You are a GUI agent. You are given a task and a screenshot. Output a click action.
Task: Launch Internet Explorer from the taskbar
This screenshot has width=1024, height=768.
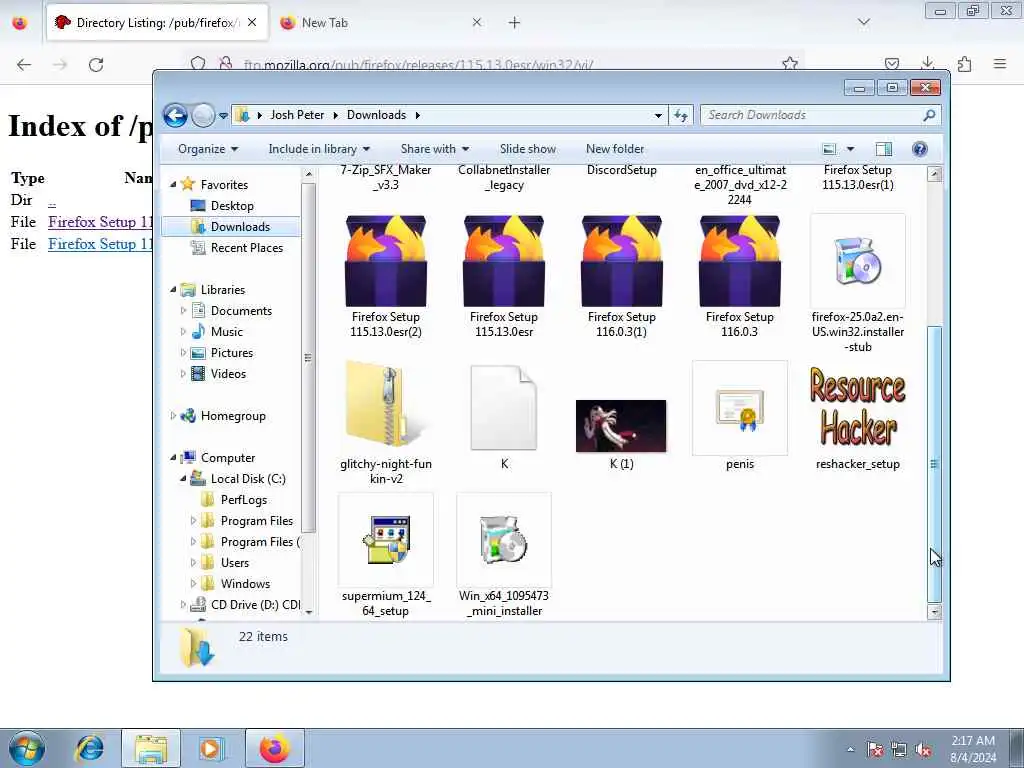89,748
